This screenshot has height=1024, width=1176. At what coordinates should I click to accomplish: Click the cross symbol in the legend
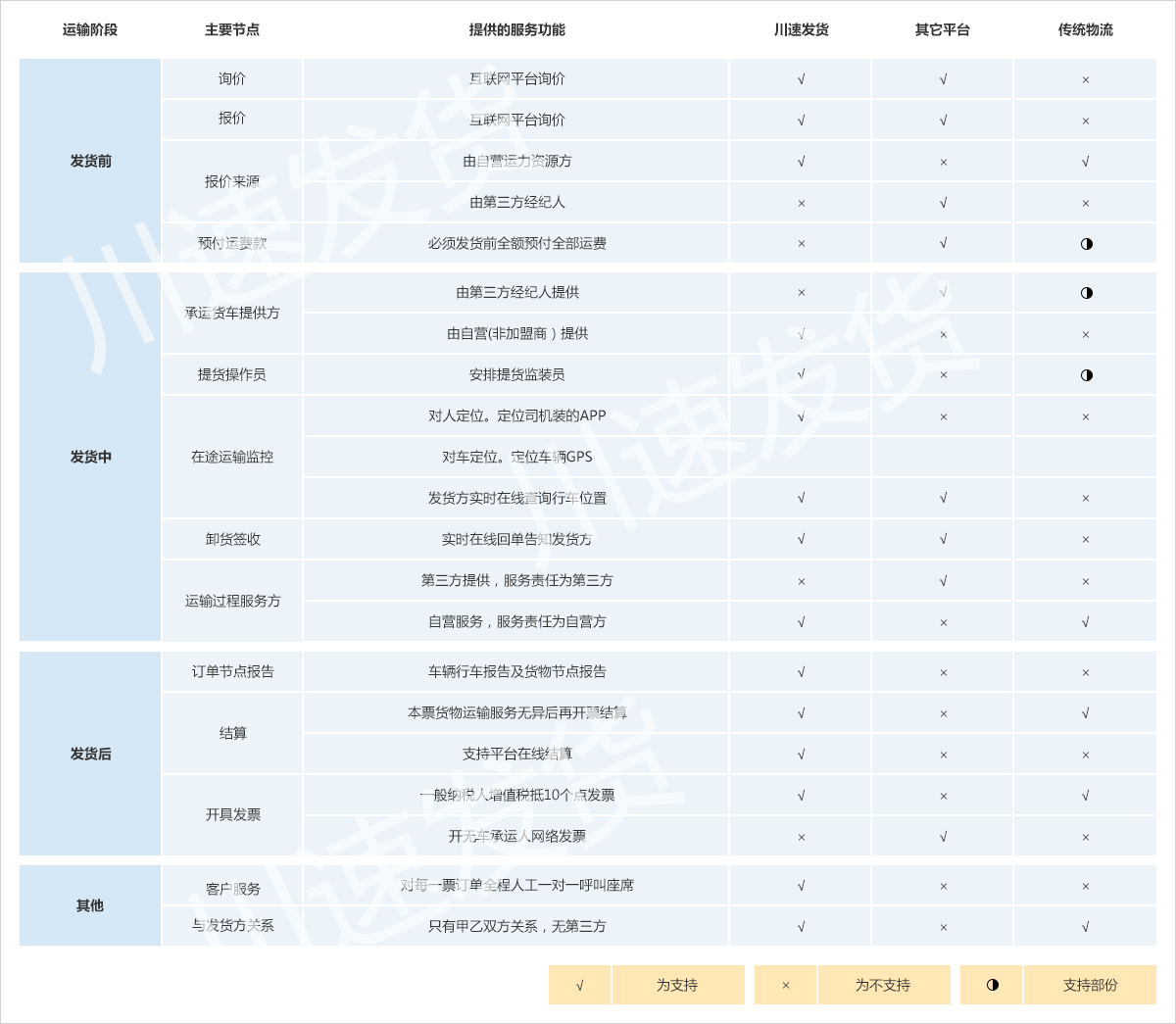click(785, 985)
